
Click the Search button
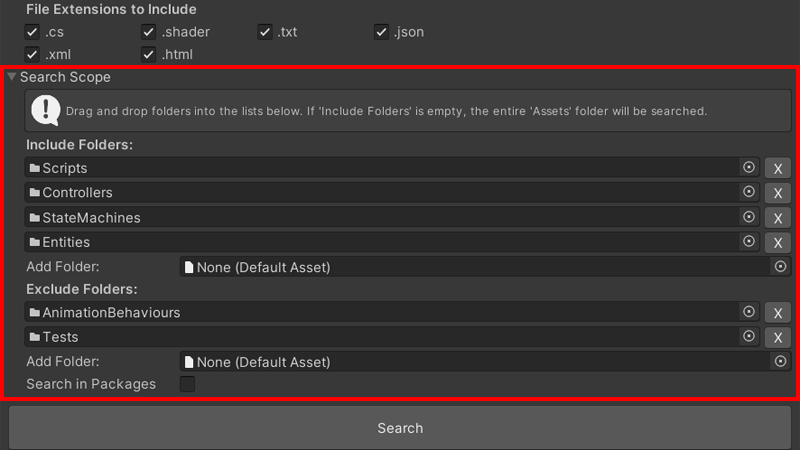400,428
